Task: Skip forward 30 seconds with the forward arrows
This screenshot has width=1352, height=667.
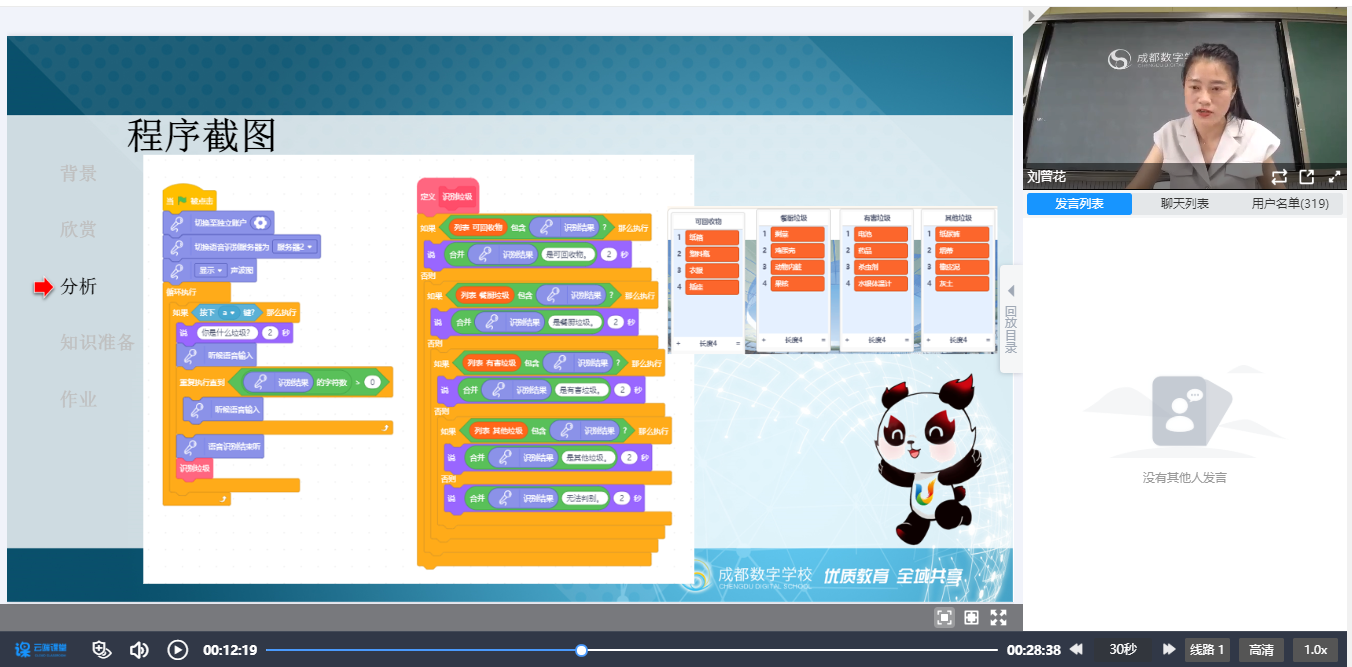Action: (x=1168, y=650)
